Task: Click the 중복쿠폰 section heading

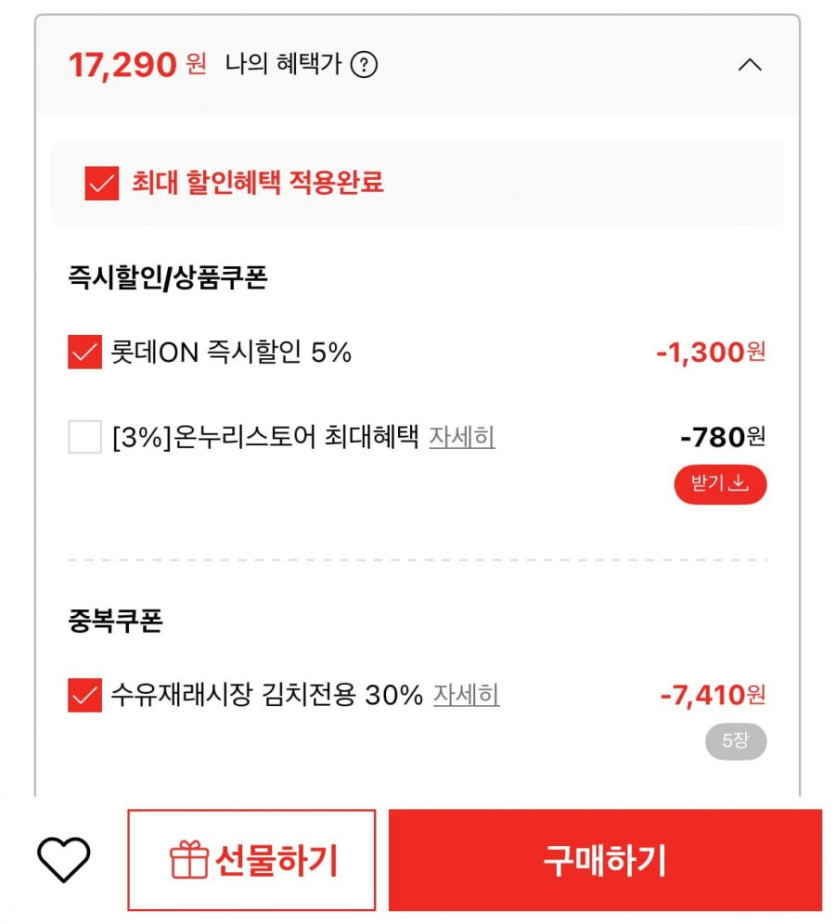Action: pyautogui.click(x=115, y=621)
